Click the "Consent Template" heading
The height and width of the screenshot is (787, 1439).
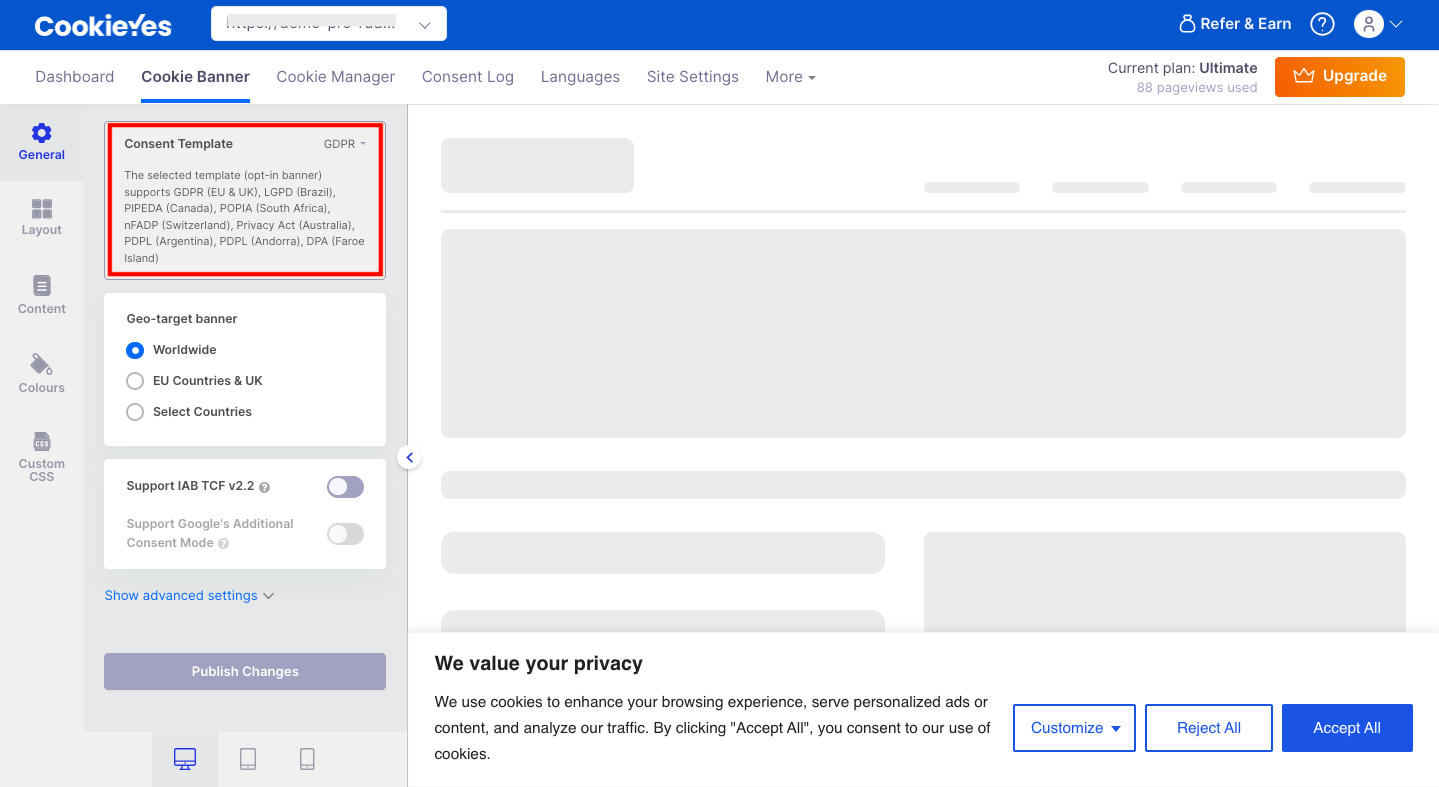coord(178,144)
